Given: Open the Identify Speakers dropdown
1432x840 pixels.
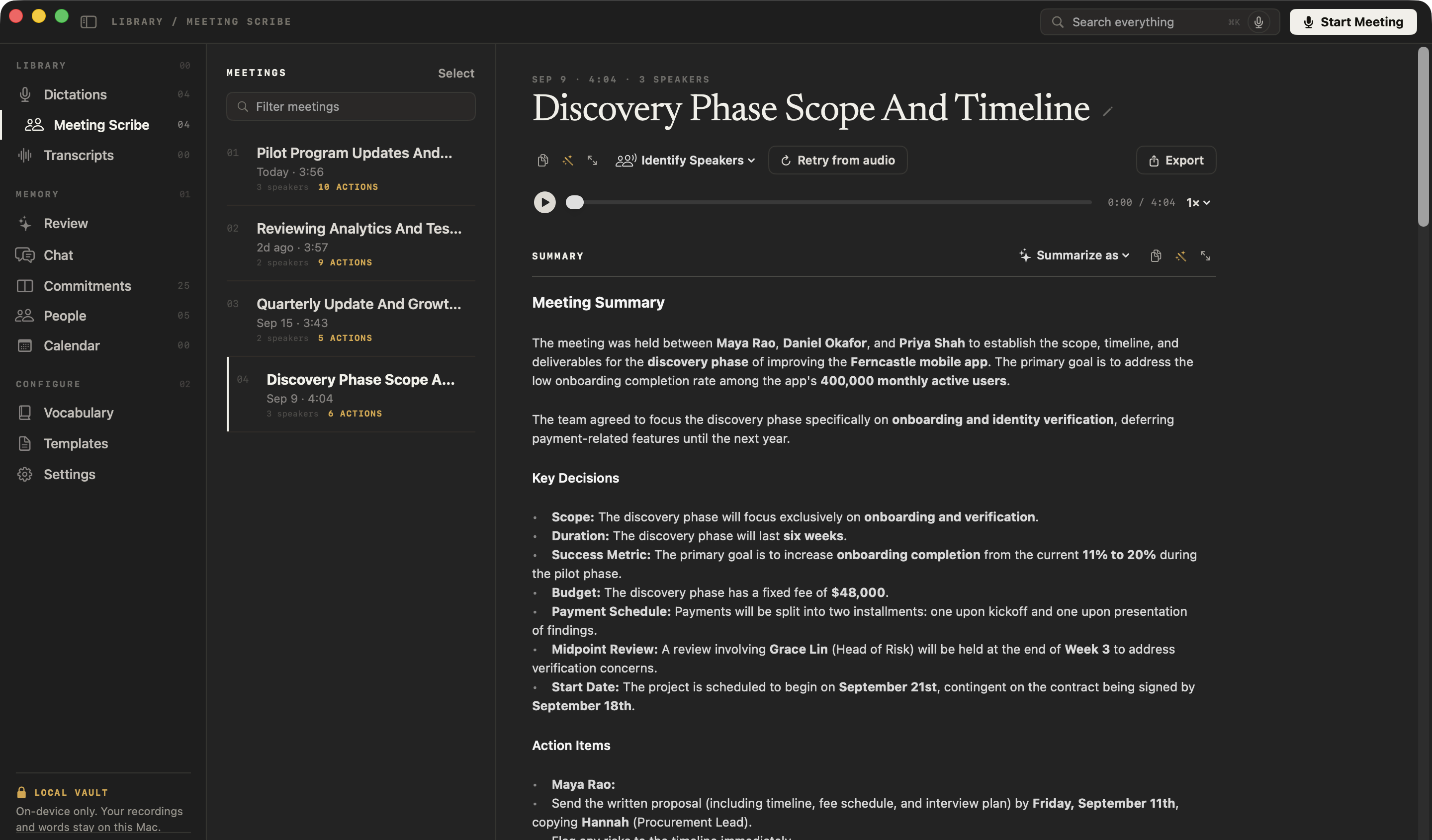Looking at the screenshot, I should 685,161.
